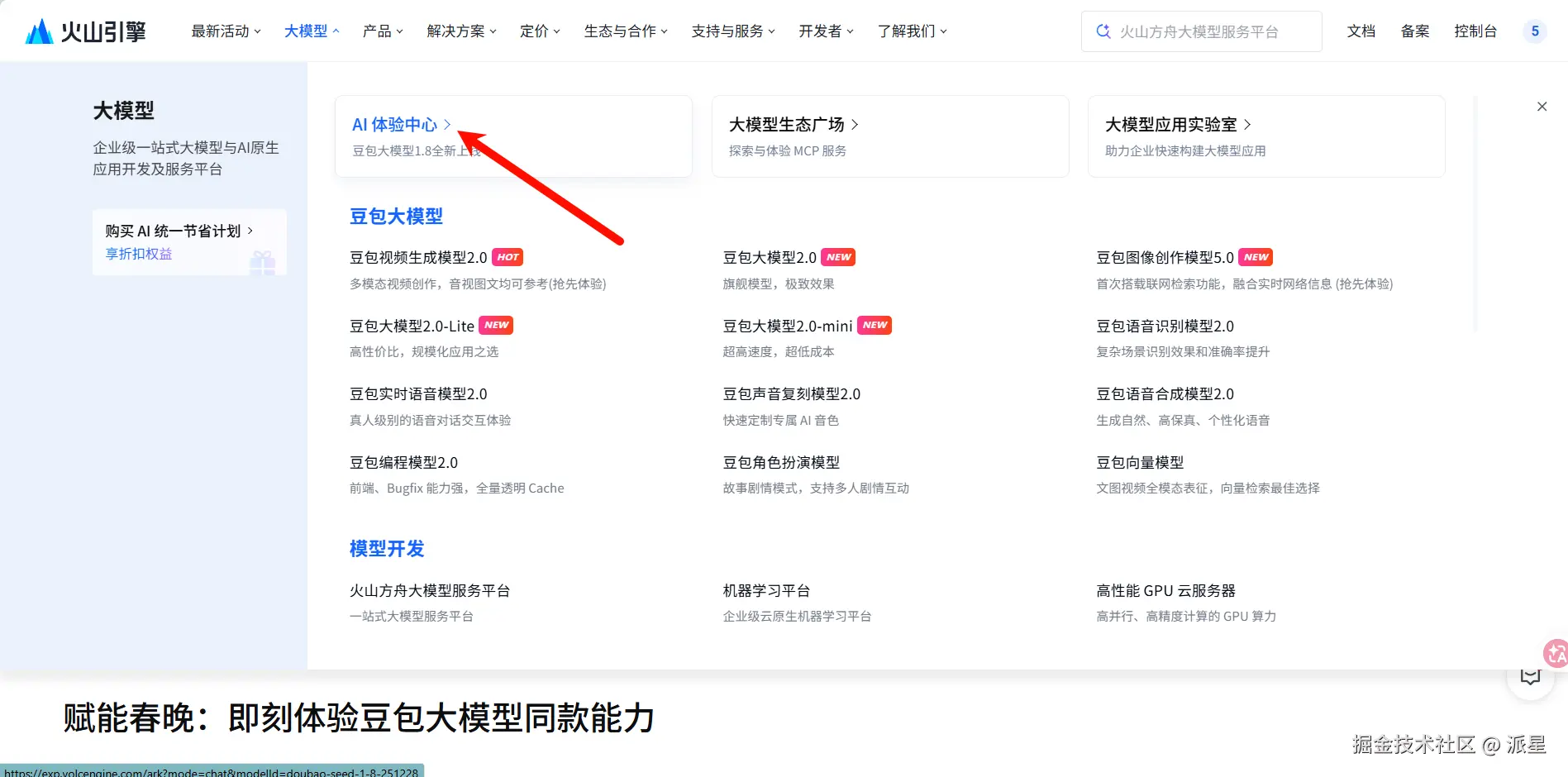Open the 开发者 dropdown menu

pos(827,31)
